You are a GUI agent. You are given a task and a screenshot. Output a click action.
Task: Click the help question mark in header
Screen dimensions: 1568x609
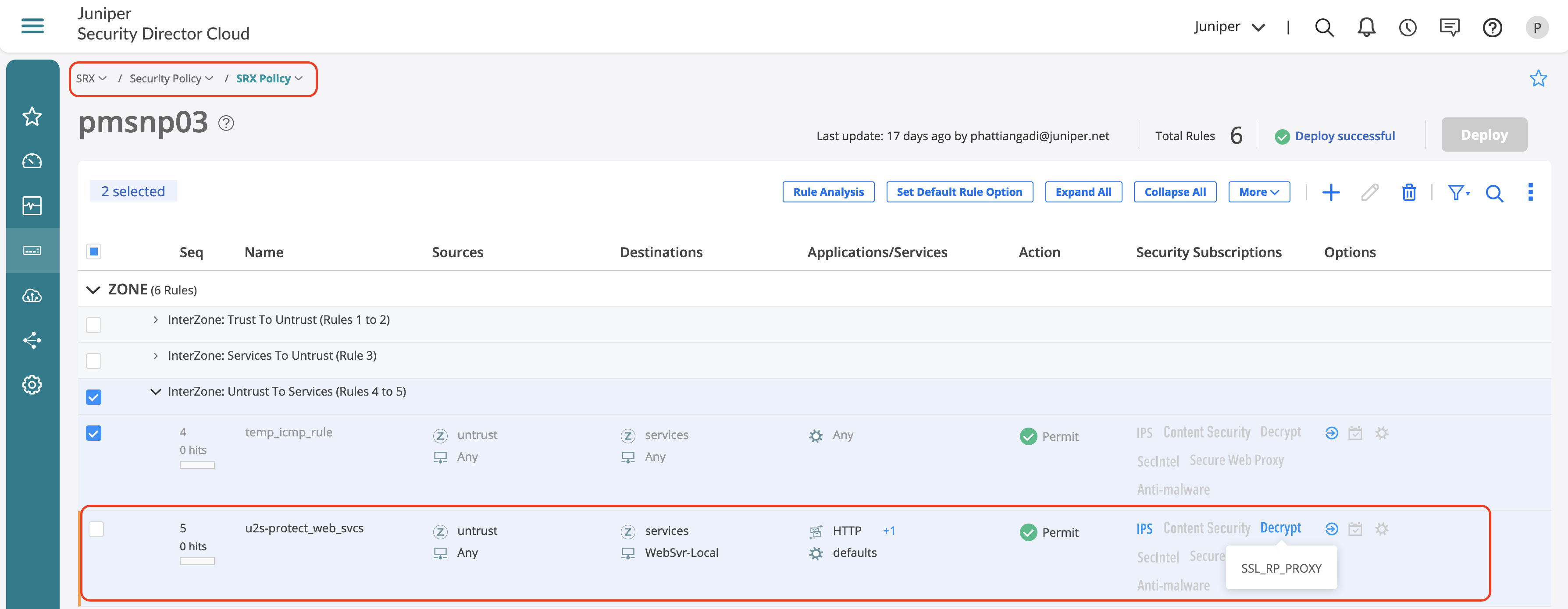1492,27
